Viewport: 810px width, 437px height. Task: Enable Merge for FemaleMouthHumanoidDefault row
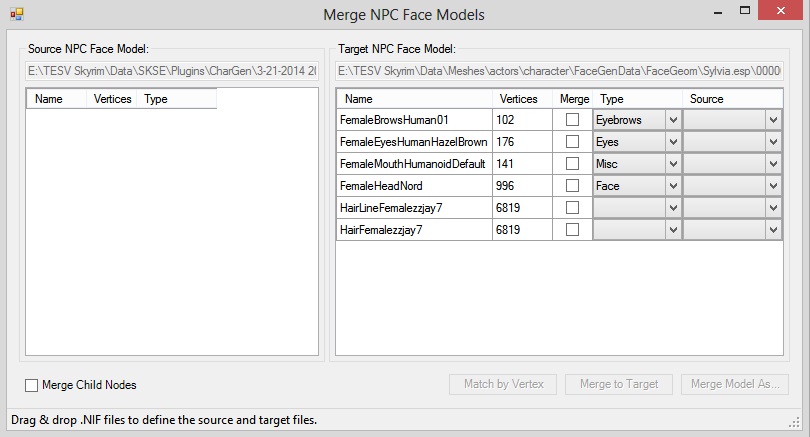coord(572,164)
